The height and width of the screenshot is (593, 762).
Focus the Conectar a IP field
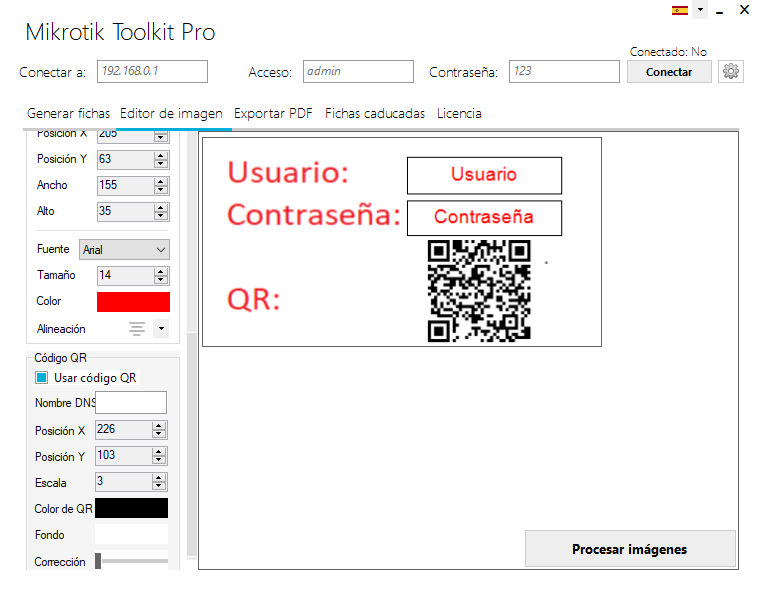point(152,71)
